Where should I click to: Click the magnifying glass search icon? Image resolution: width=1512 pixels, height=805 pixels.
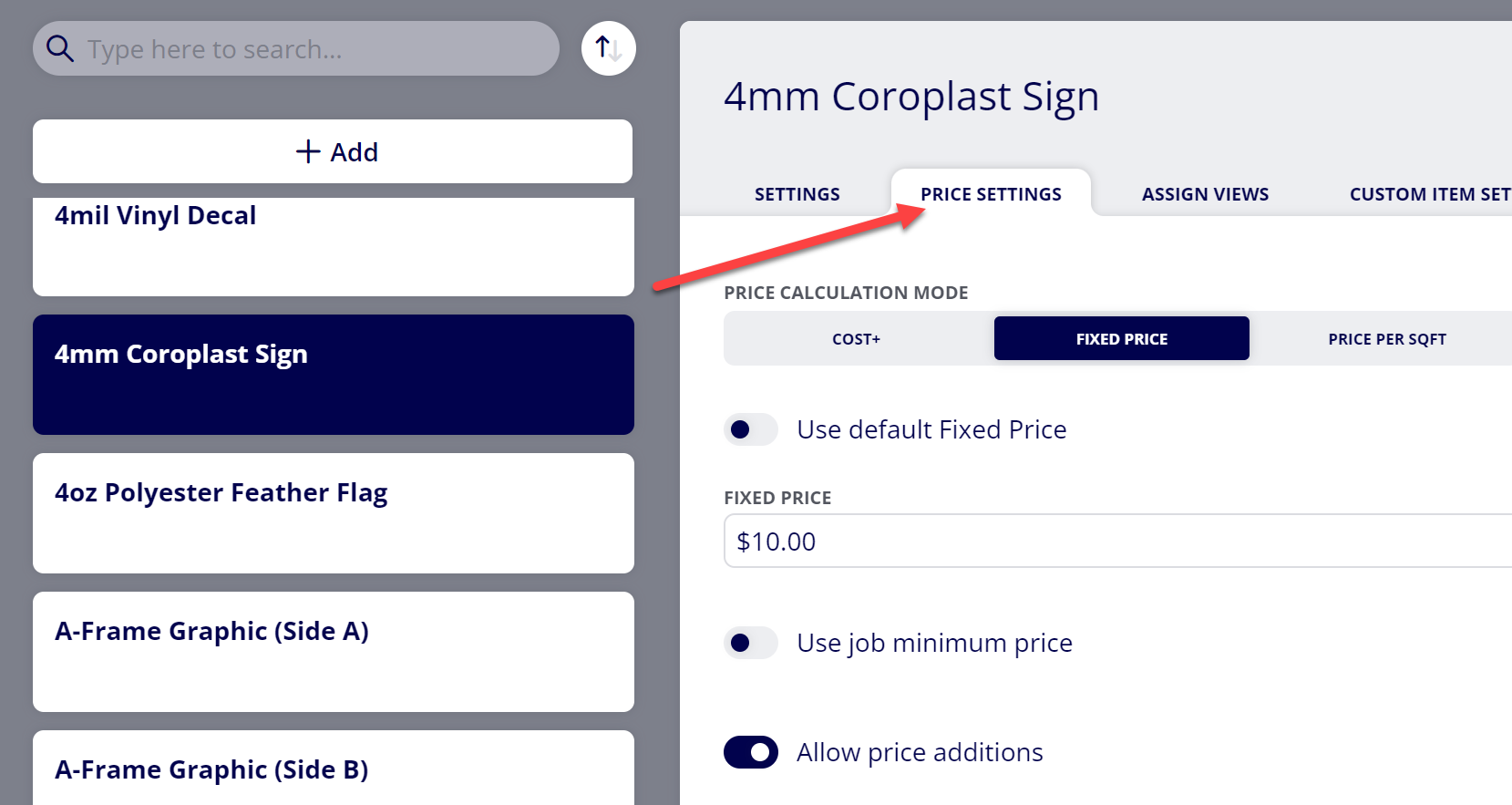coord(60,48)
